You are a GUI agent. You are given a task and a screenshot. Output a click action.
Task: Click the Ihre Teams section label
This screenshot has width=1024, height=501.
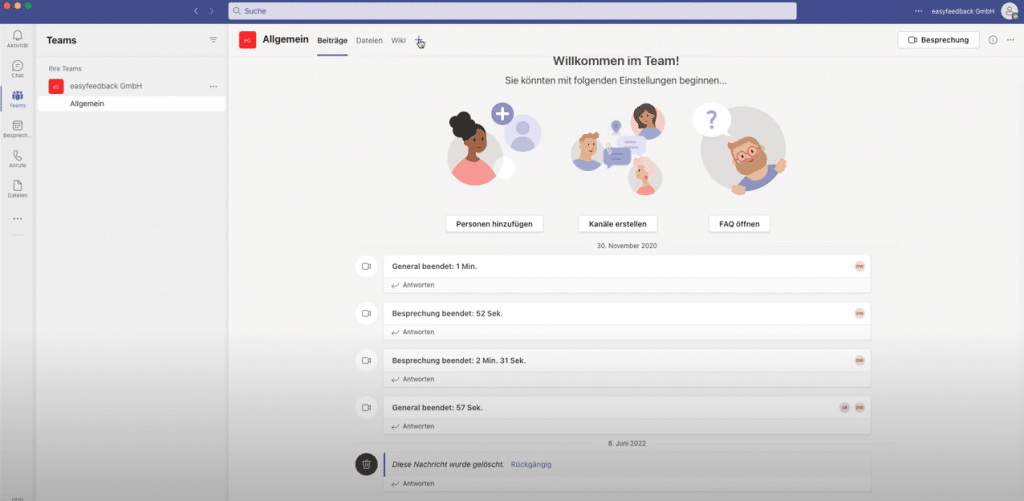[65, 69]
